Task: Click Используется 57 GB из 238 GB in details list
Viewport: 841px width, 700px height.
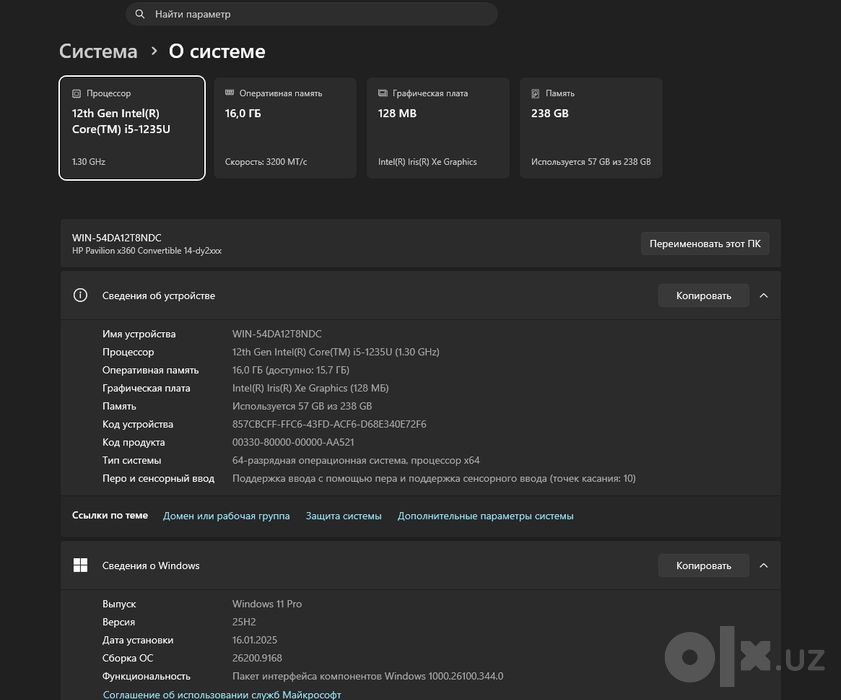Action: tap(302, 406)
